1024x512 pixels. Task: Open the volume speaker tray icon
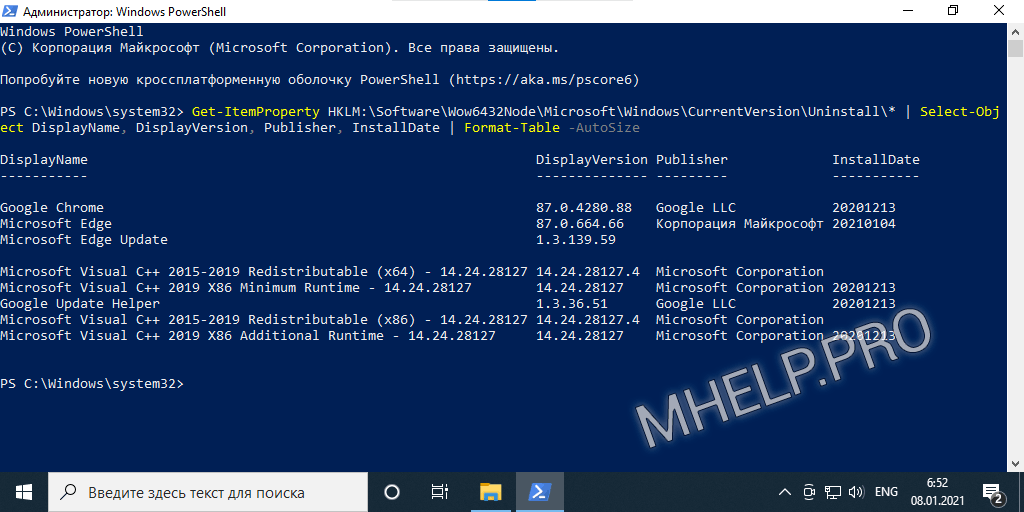click(854, 492)
